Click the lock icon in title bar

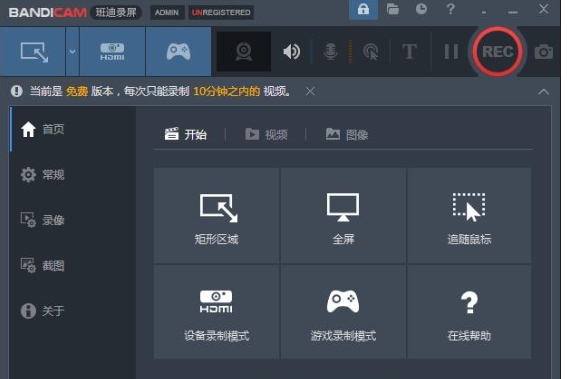tap(363, 9)
